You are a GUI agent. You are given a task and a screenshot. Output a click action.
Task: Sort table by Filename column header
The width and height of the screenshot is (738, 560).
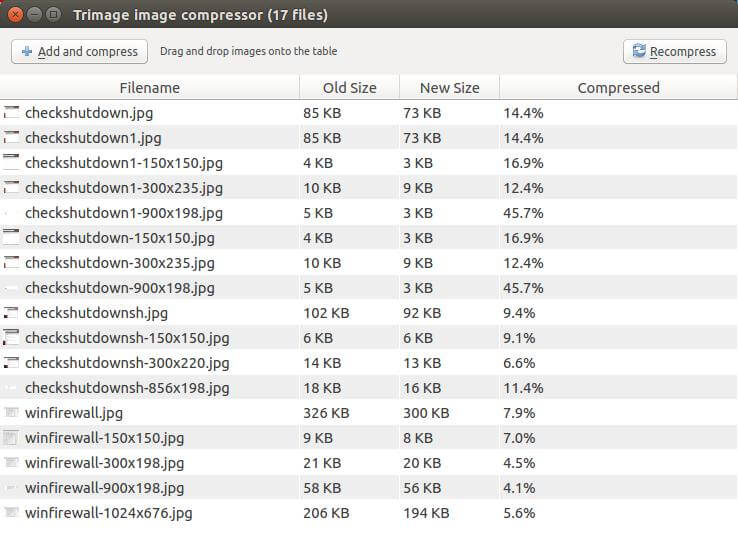tap(150, 88)
